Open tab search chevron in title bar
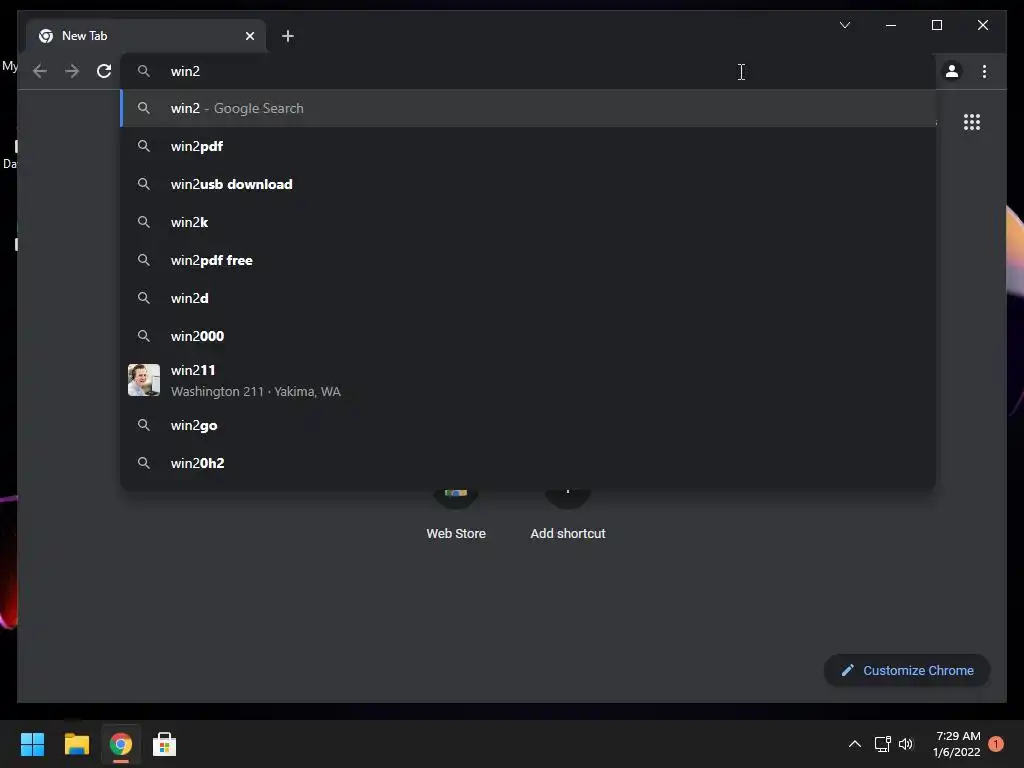1024x768 pixels. point(844,25)
